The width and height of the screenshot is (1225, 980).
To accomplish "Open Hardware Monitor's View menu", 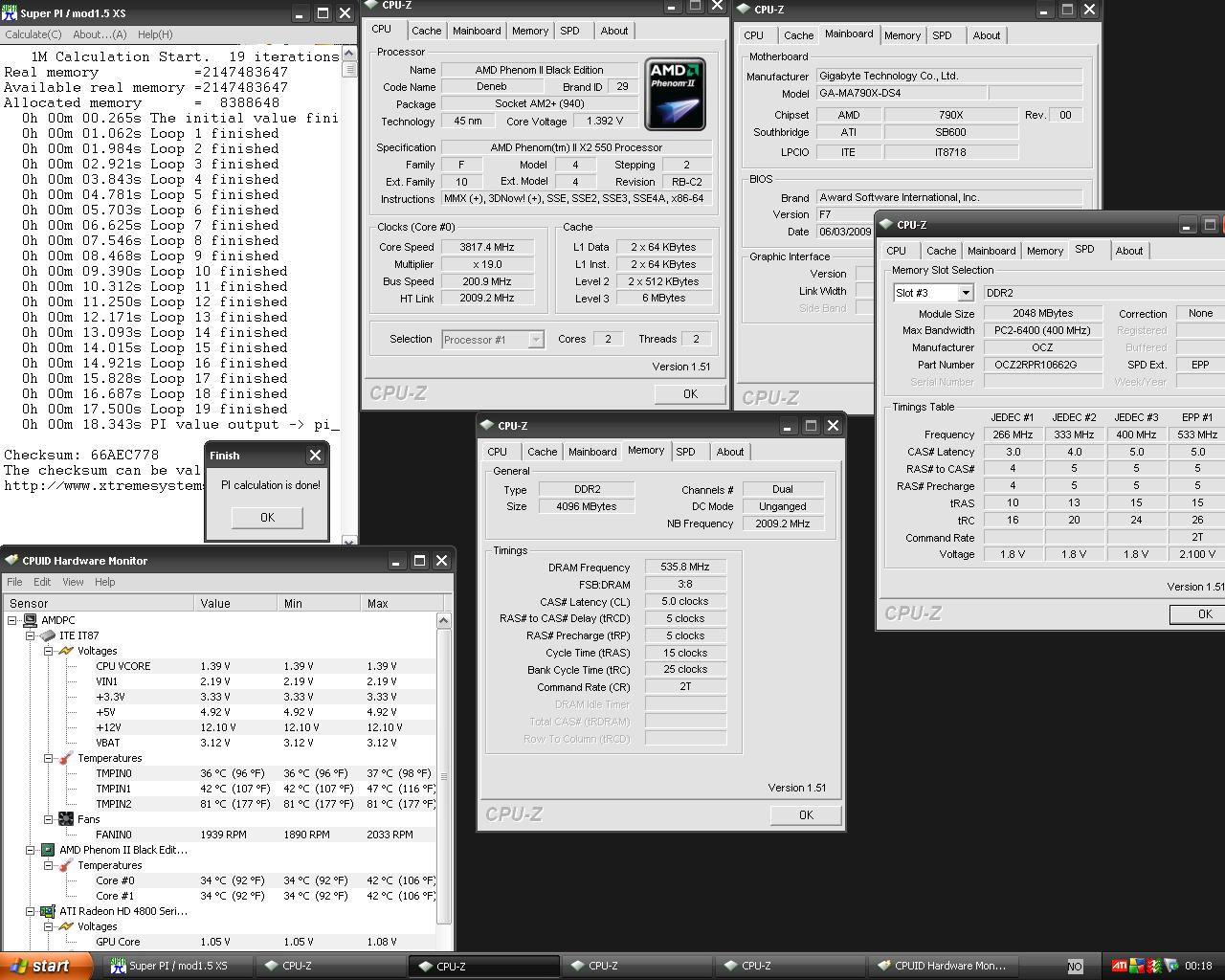I will coord(73,582).
